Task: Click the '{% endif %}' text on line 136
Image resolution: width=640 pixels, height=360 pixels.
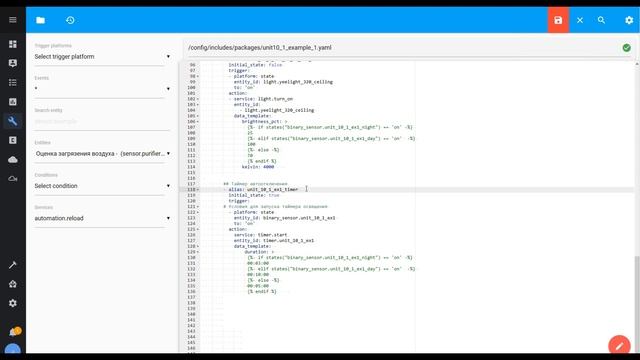Action: tap(262, 292)
